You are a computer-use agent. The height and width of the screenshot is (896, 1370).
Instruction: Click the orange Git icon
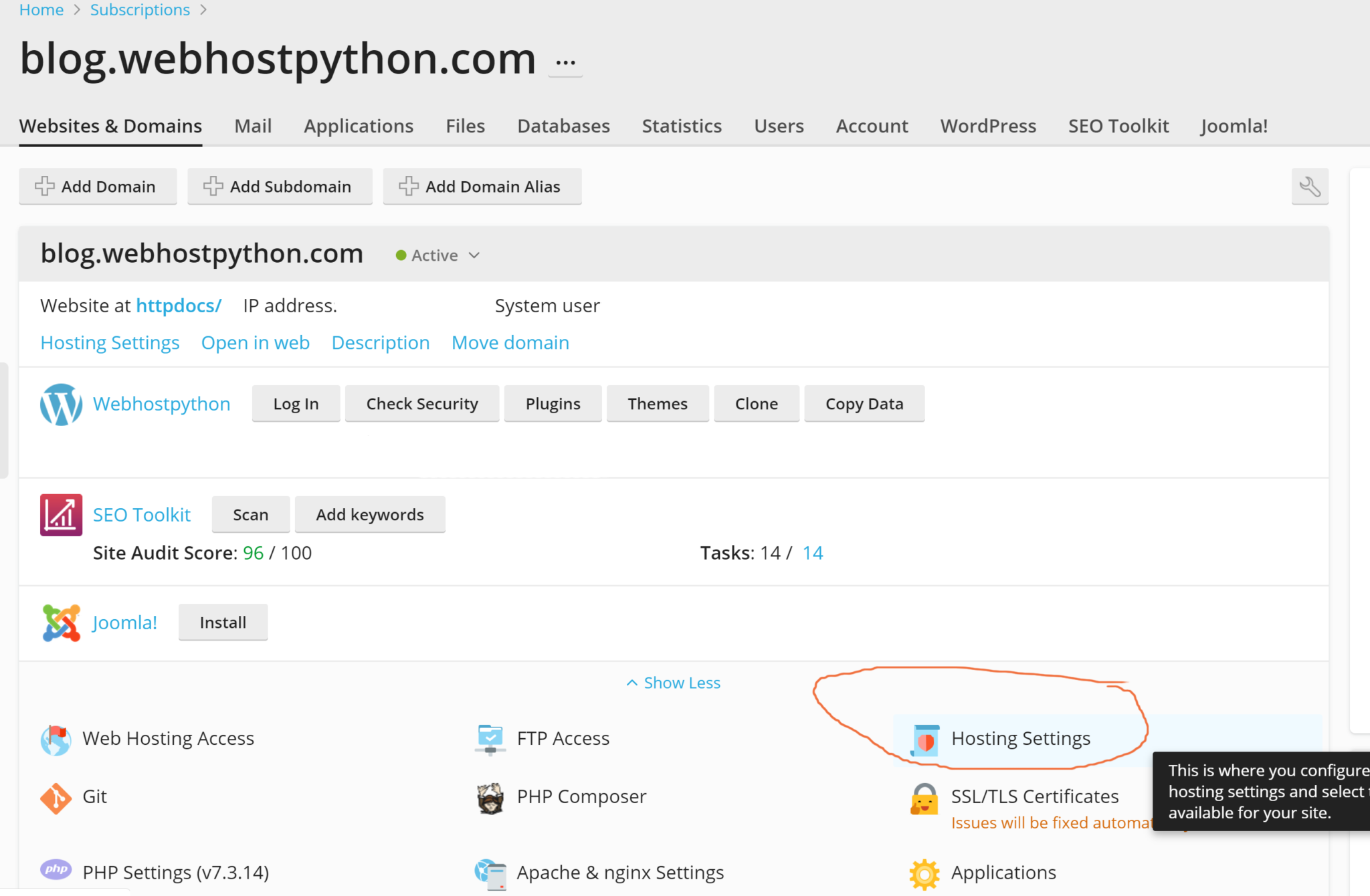click(56, 797)
